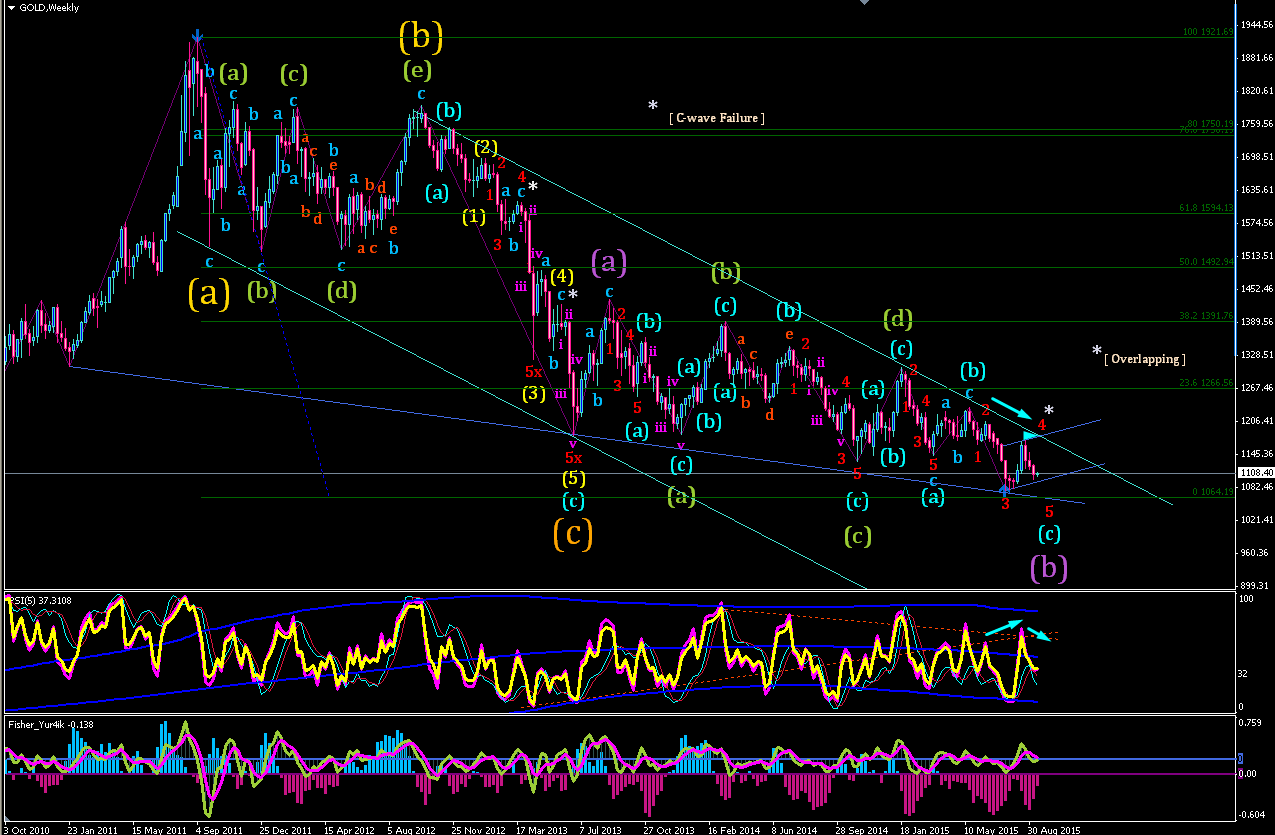1275x835 pixels.
Task: Click the Fibonacci label '38.2 1391.76'
Action: coord(1209,316)
